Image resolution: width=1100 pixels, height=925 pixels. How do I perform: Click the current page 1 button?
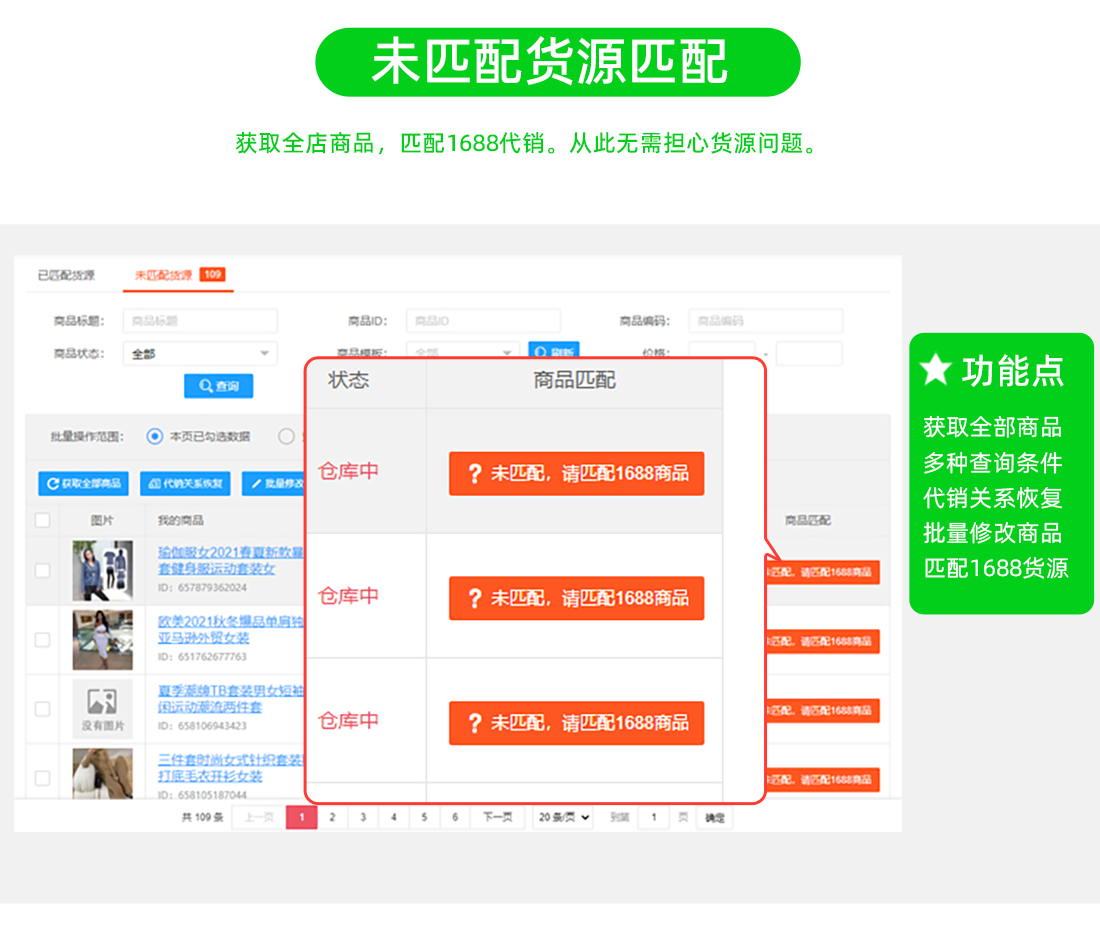[302, 817]
